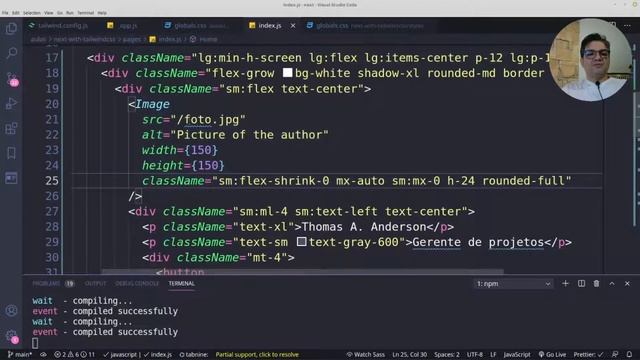Image resolution: width=640 pixels, height=360 pixels.
Task: Toggle Watch Sass in status bar
Action: [365, 355]
